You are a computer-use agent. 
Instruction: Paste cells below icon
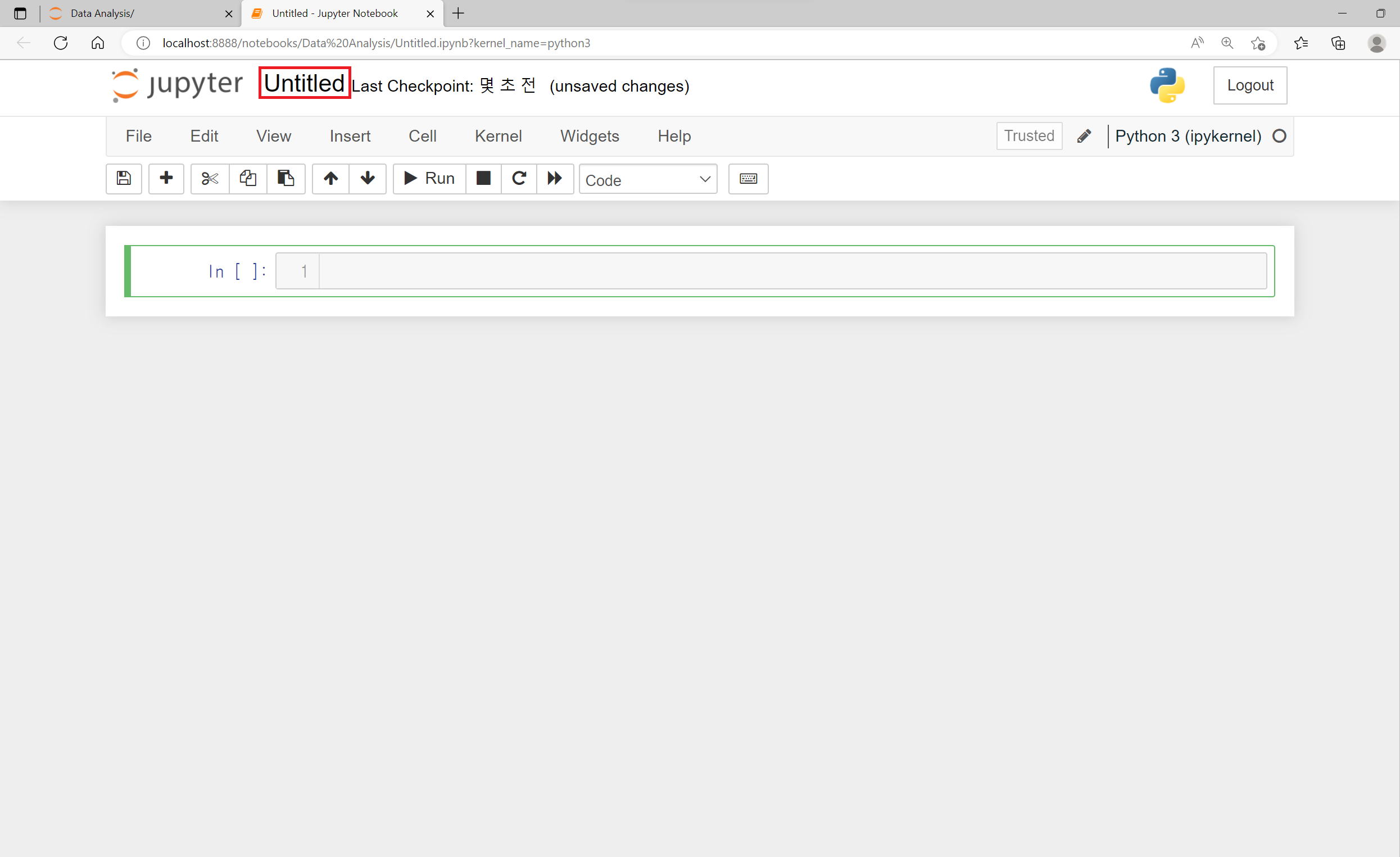coord(286,179)
